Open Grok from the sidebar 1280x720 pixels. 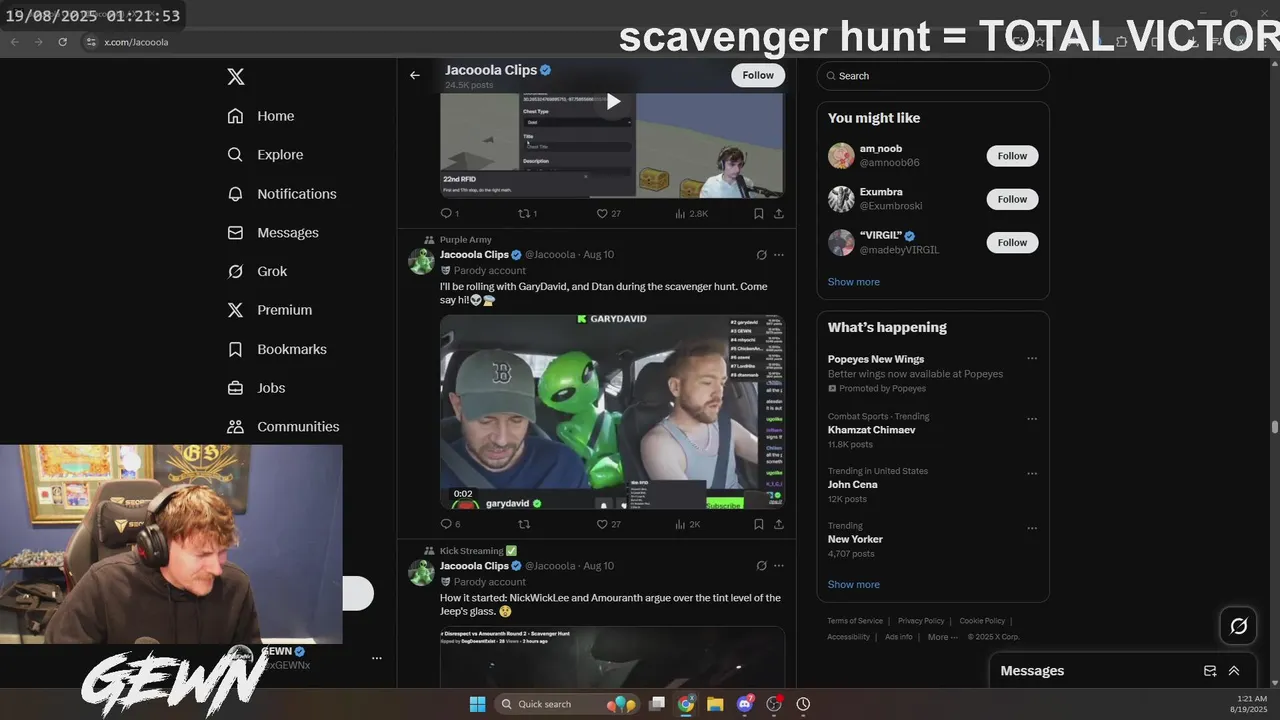pos(257,272)
